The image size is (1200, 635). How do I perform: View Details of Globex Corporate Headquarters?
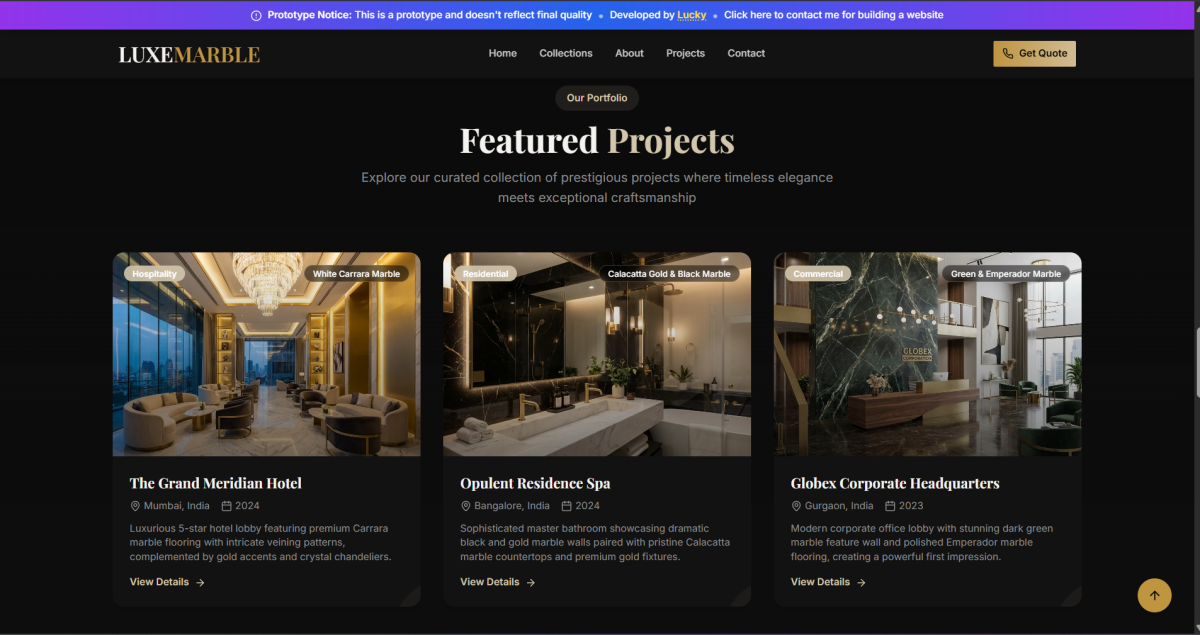pyautogui.click(x=828, y=582)
